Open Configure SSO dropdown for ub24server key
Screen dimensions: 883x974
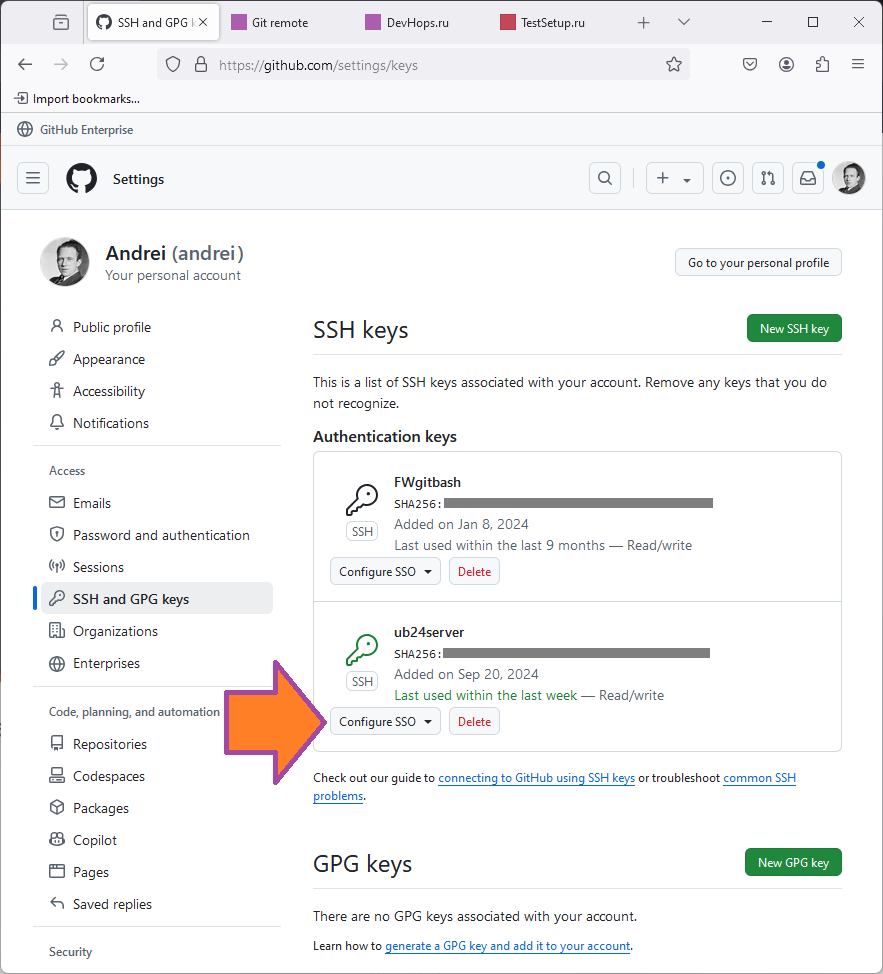(x=385, y=721)
